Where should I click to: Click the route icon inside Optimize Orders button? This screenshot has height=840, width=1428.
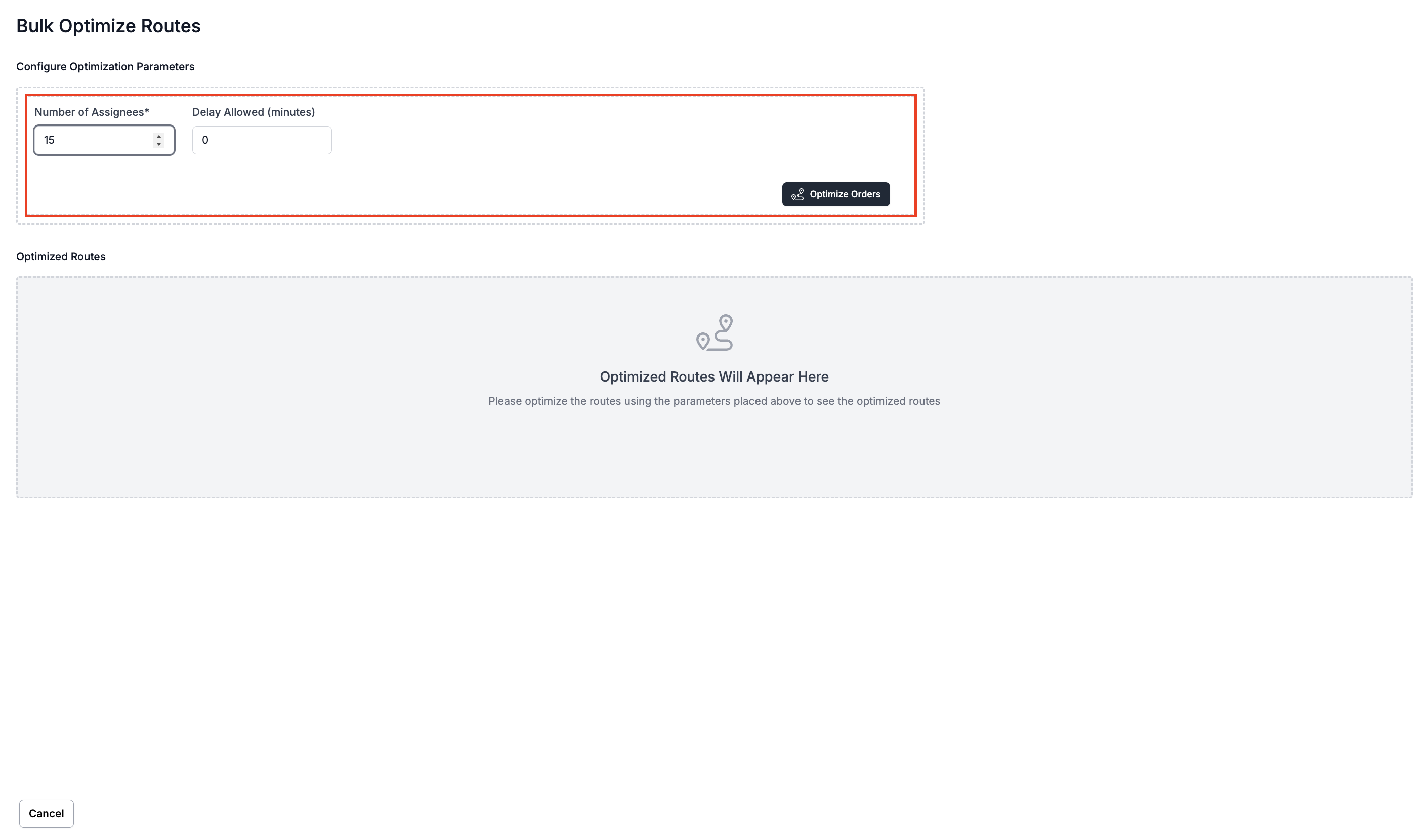[x=797, y=194]
